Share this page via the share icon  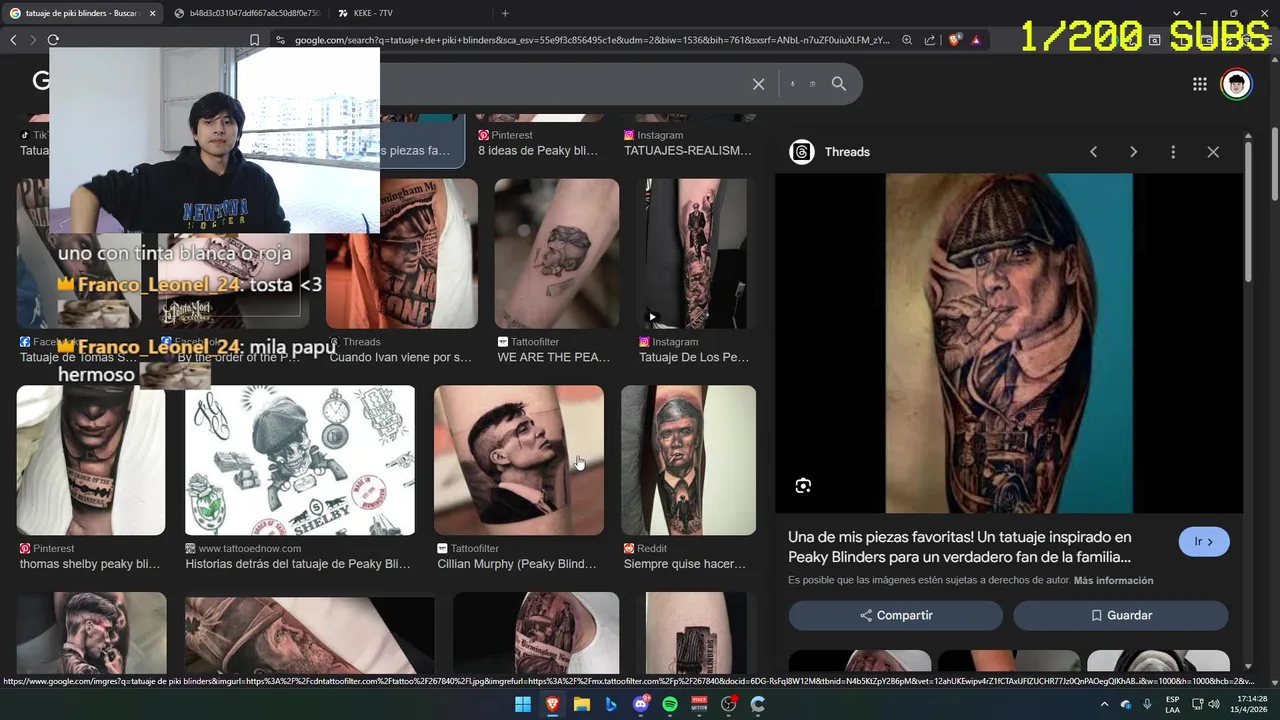pos(930,40)
